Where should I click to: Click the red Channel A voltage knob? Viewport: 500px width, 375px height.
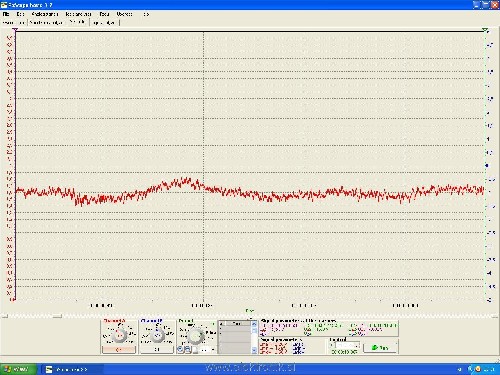point(119,336)
